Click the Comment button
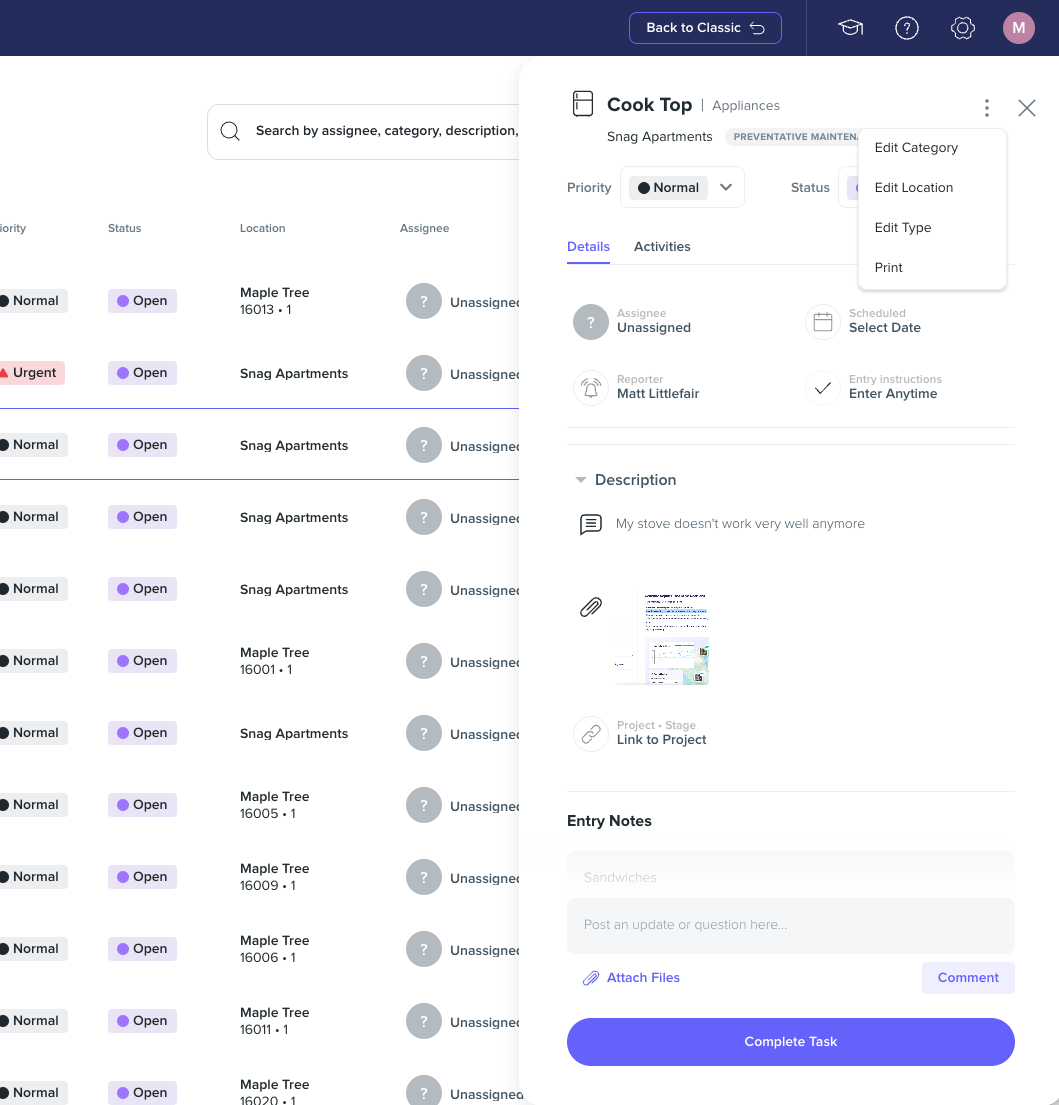Image resolution: width=1059 pixels, height=1105 pixels. pos(968,978)
